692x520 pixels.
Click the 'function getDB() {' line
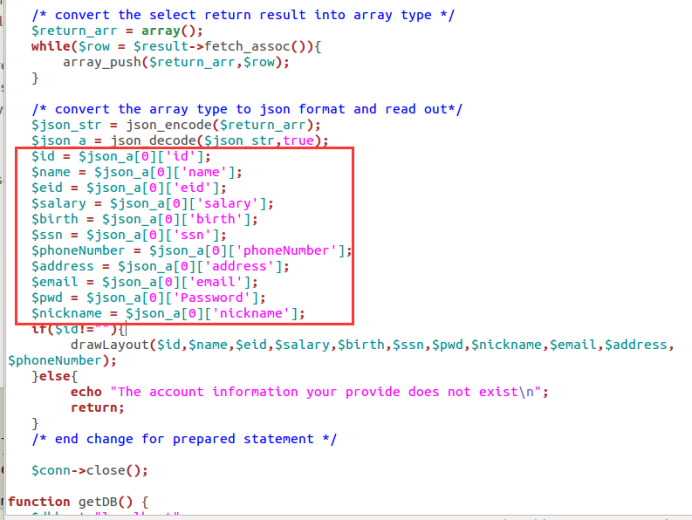point(78,502)
